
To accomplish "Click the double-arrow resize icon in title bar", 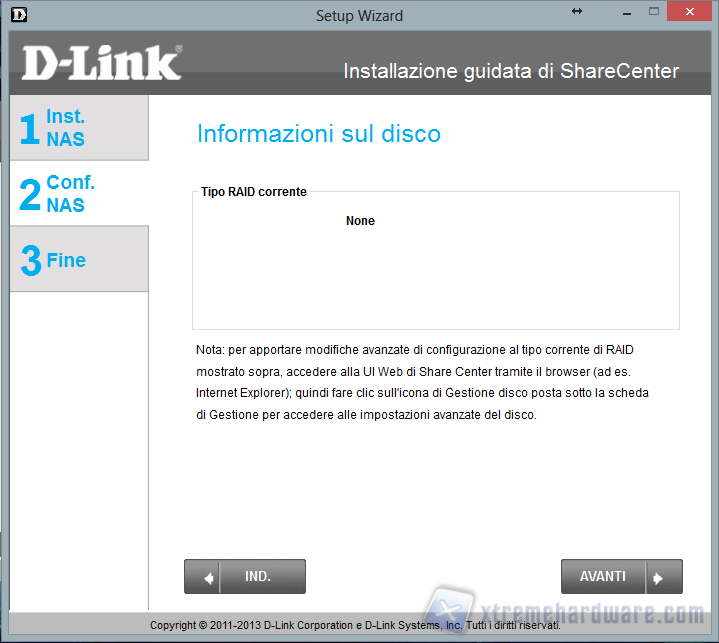I will 577,11.
